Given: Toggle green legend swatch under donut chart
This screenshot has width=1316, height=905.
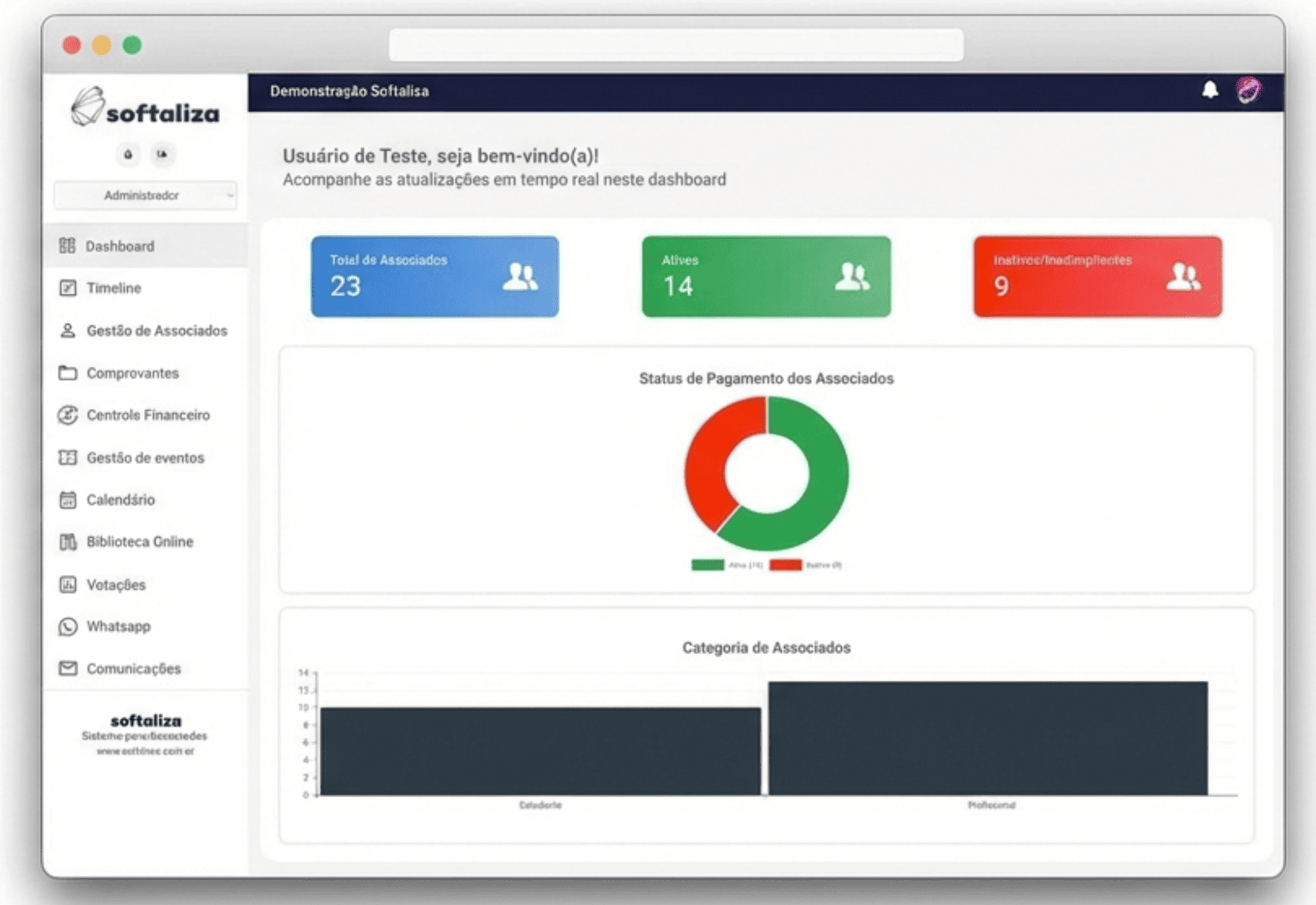Looking at the screenshot, I should pyautogui.click(x=707, y=565).
